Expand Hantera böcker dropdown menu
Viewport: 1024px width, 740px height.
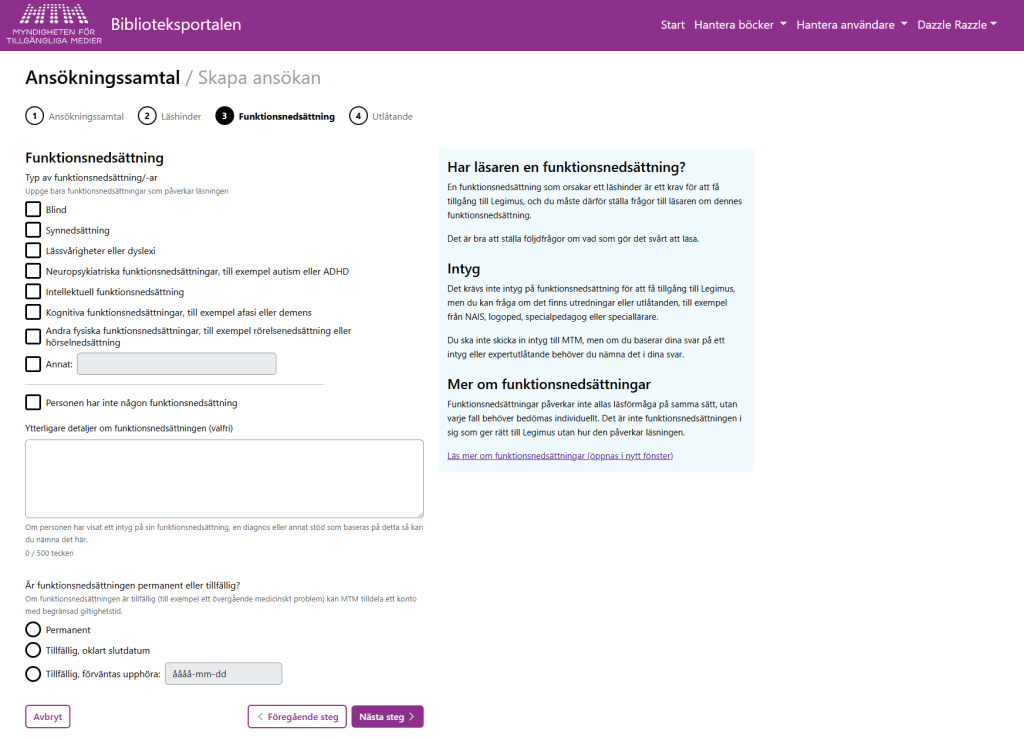click(740, 25)
